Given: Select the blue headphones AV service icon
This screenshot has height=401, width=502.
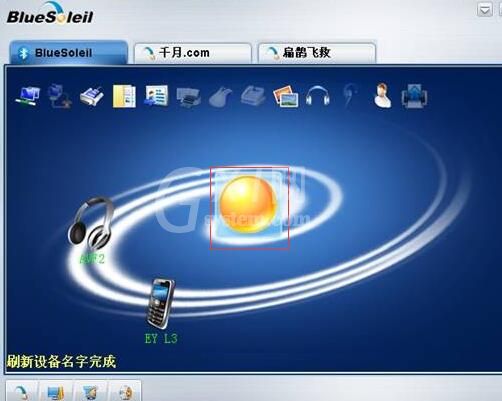Looking at the screenshot, I should 317,96.
